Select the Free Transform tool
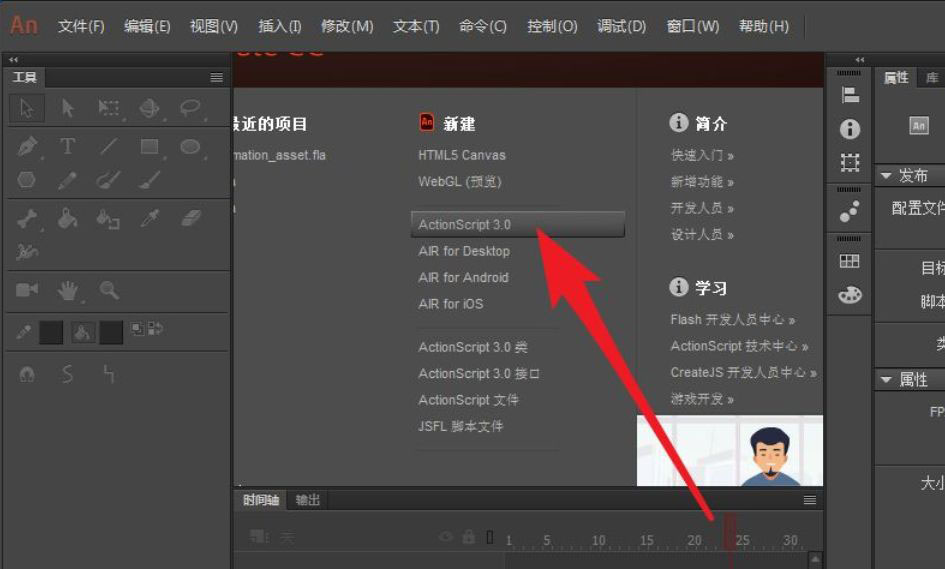945x569 pixels. point(109,108)
